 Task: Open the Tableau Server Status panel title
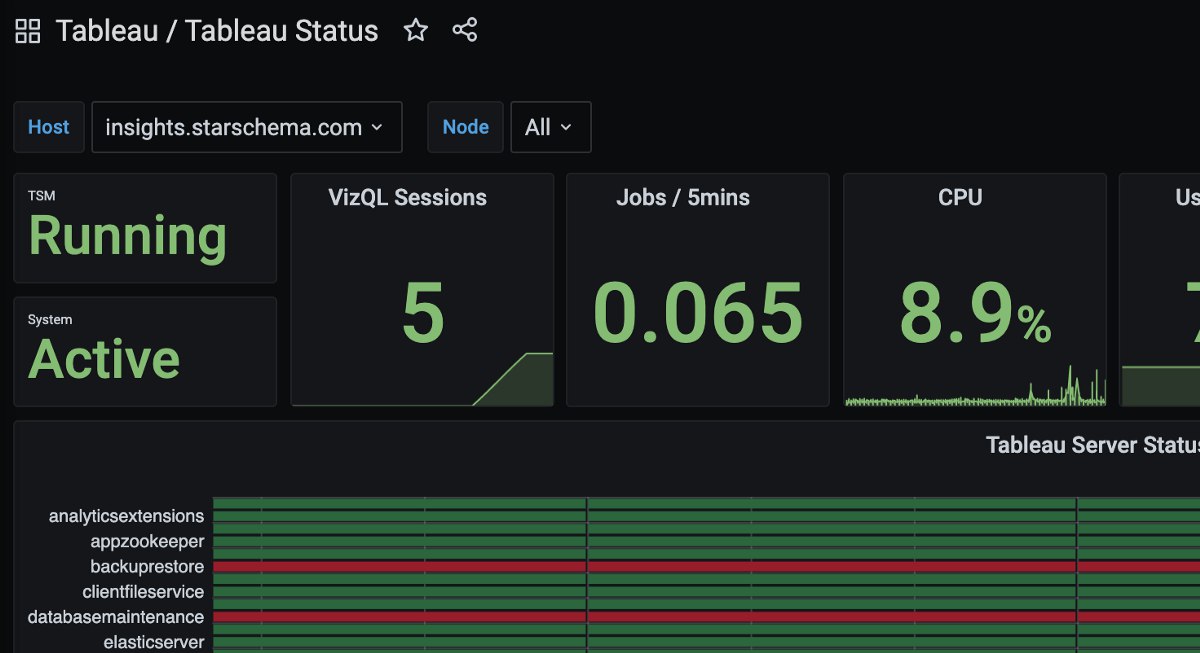(x=1092, y=444)
